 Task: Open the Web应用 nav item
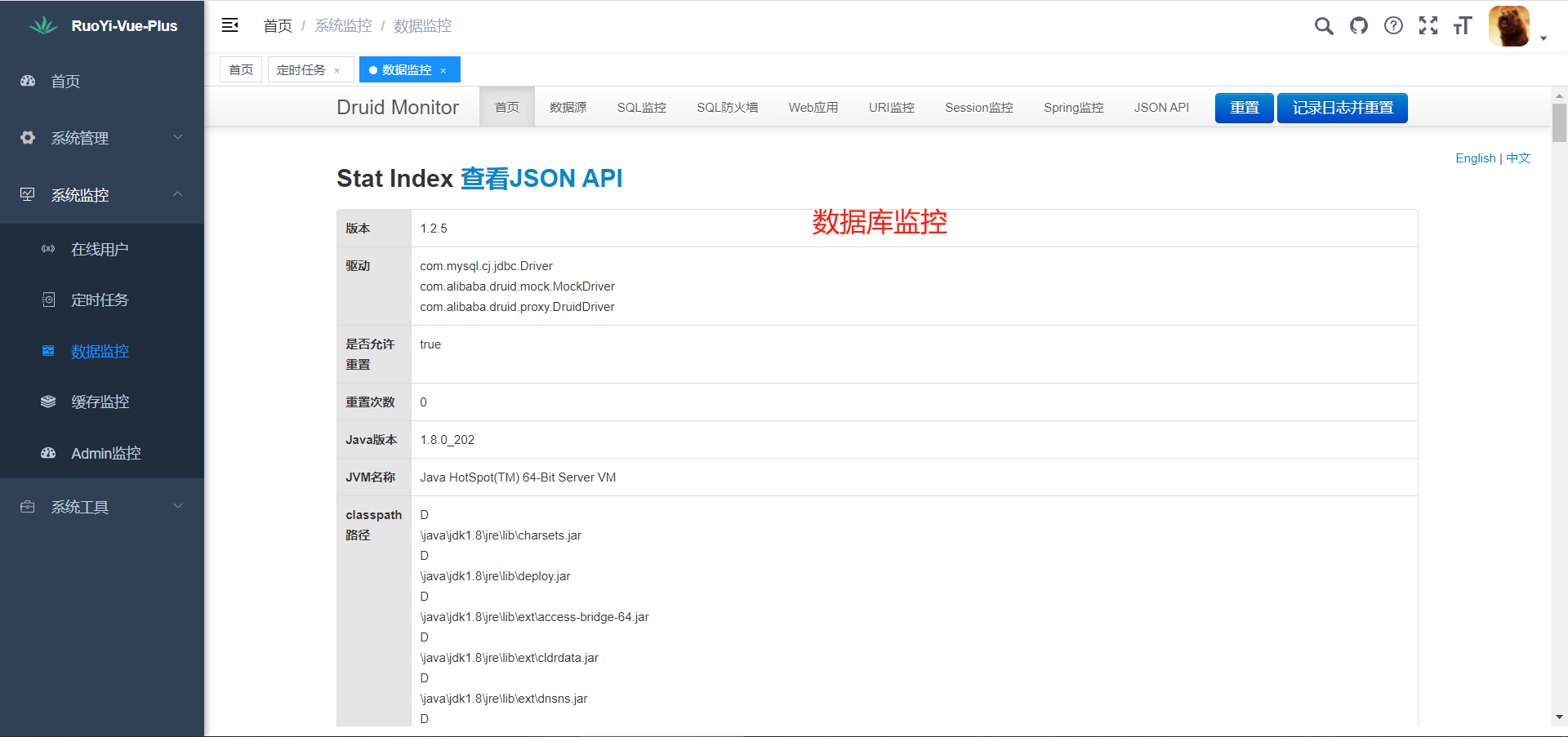point(813,107)
